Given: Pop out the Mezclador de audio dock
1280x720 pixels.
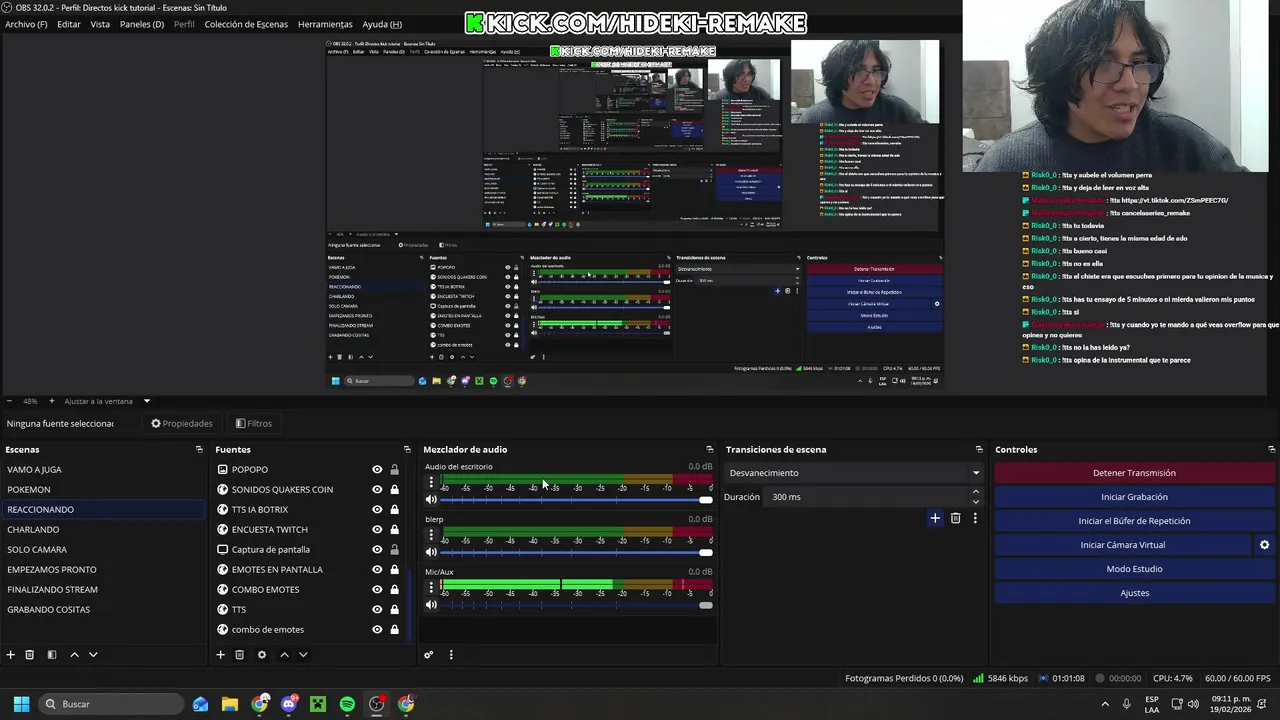Looking at the screenshot, I should click(x=710, y=450).
